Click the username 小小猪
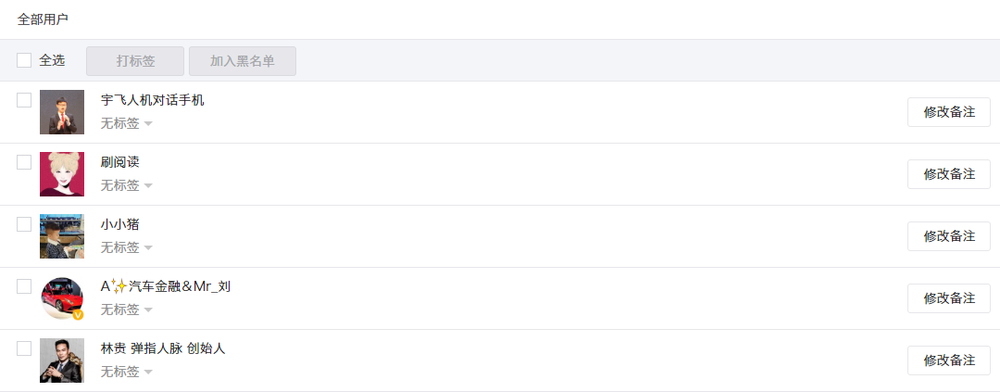1000x392 pixels. (x=120, y=224)
